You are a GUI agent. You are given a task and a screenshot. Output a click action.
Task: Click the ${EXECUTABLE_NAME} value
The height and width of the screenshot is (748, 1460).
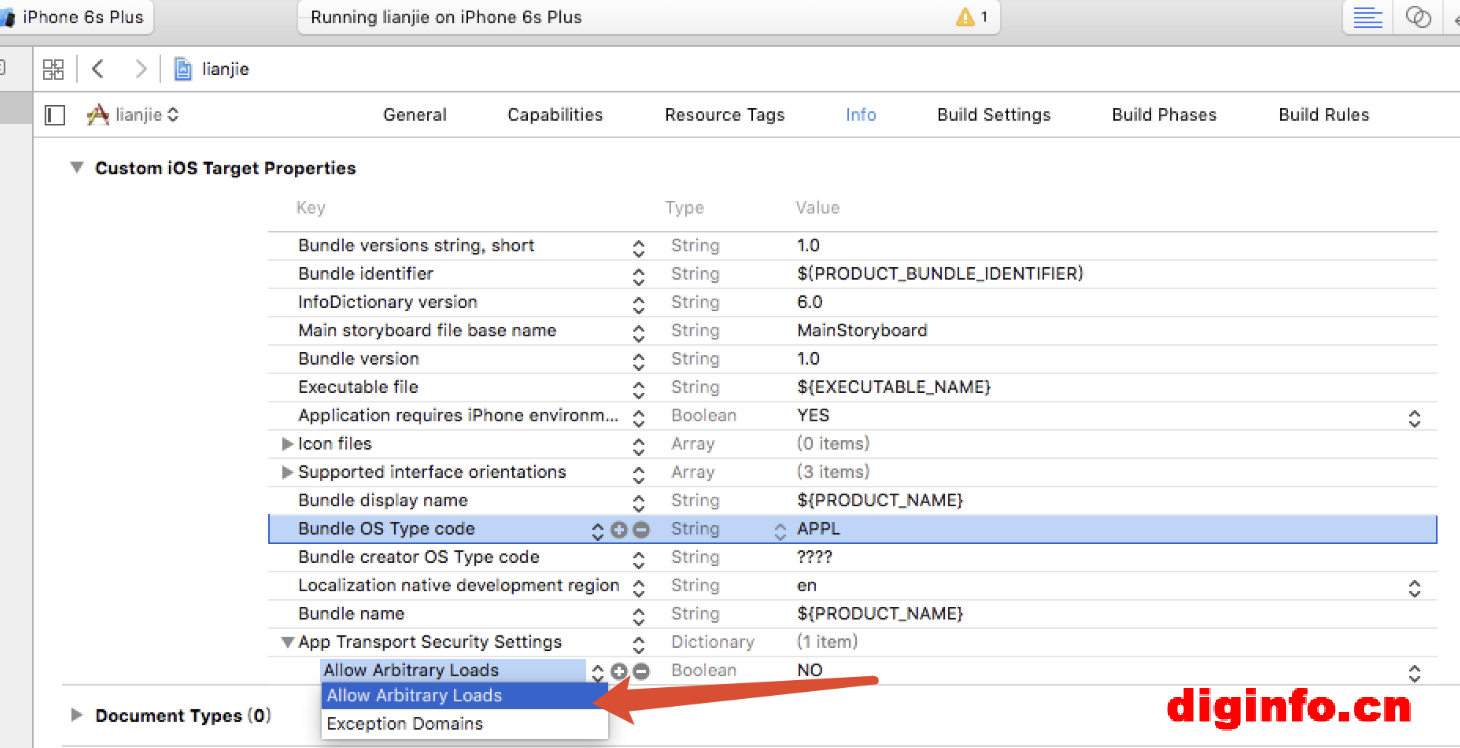point(894,387)
